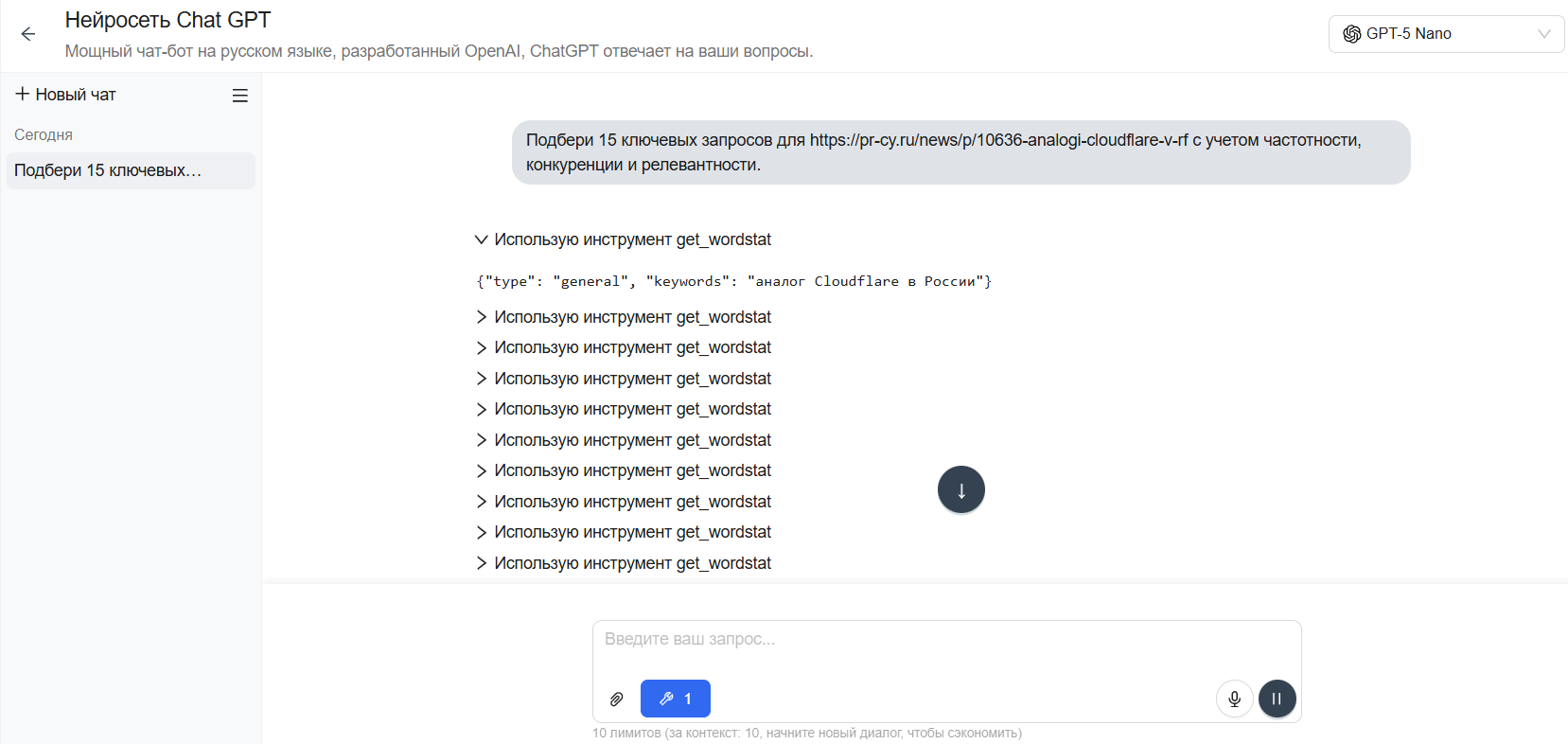1568x744 pixels.
Task: Open the GPT-5 Nano model dropdown
Action: pos(1446,34)
